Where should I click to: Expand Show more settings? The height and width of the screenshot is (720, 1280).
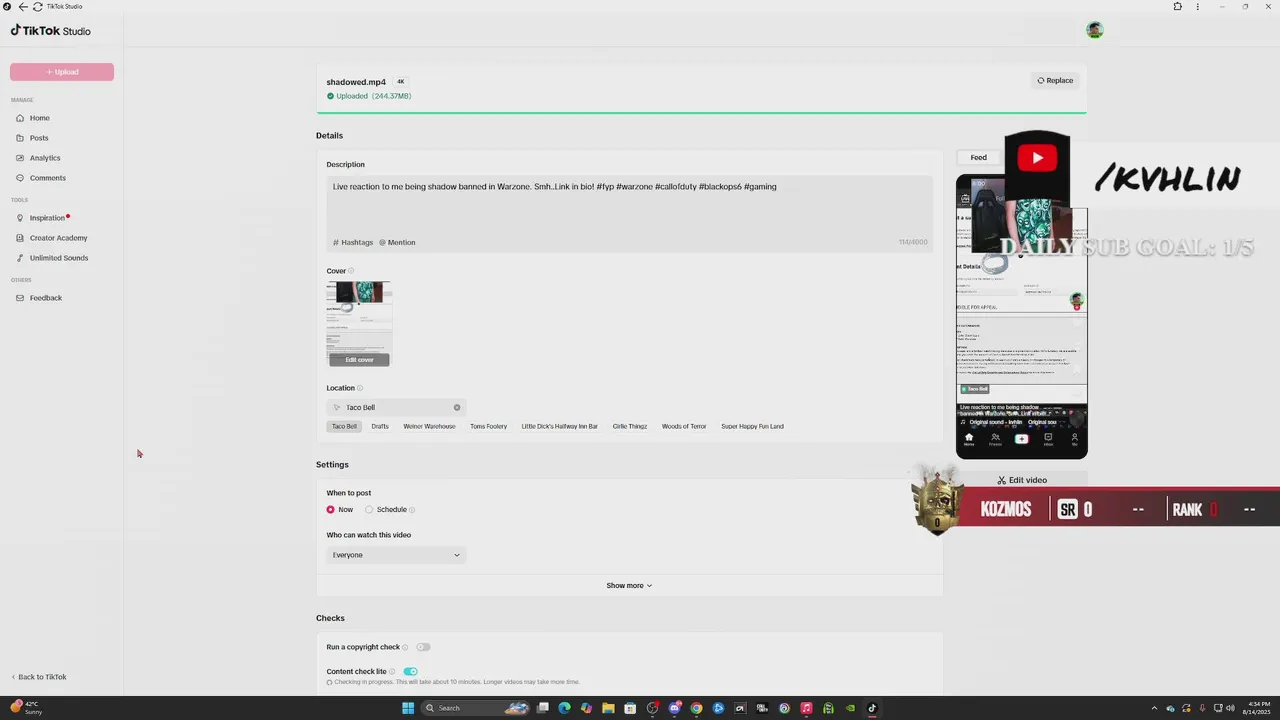[x=629, y=586]
